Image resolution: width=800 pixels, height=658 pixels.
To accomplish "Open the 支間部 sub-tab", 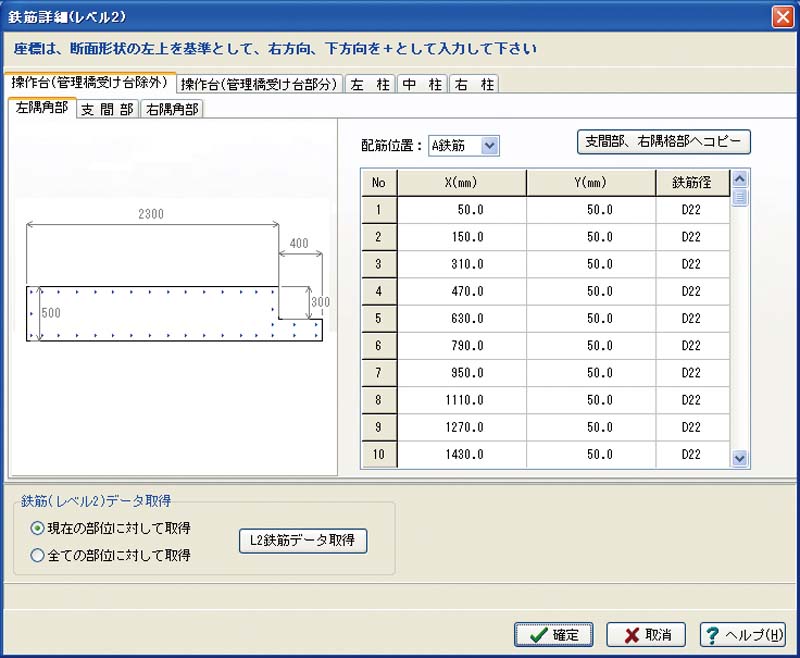I will [x=108, y=109].
